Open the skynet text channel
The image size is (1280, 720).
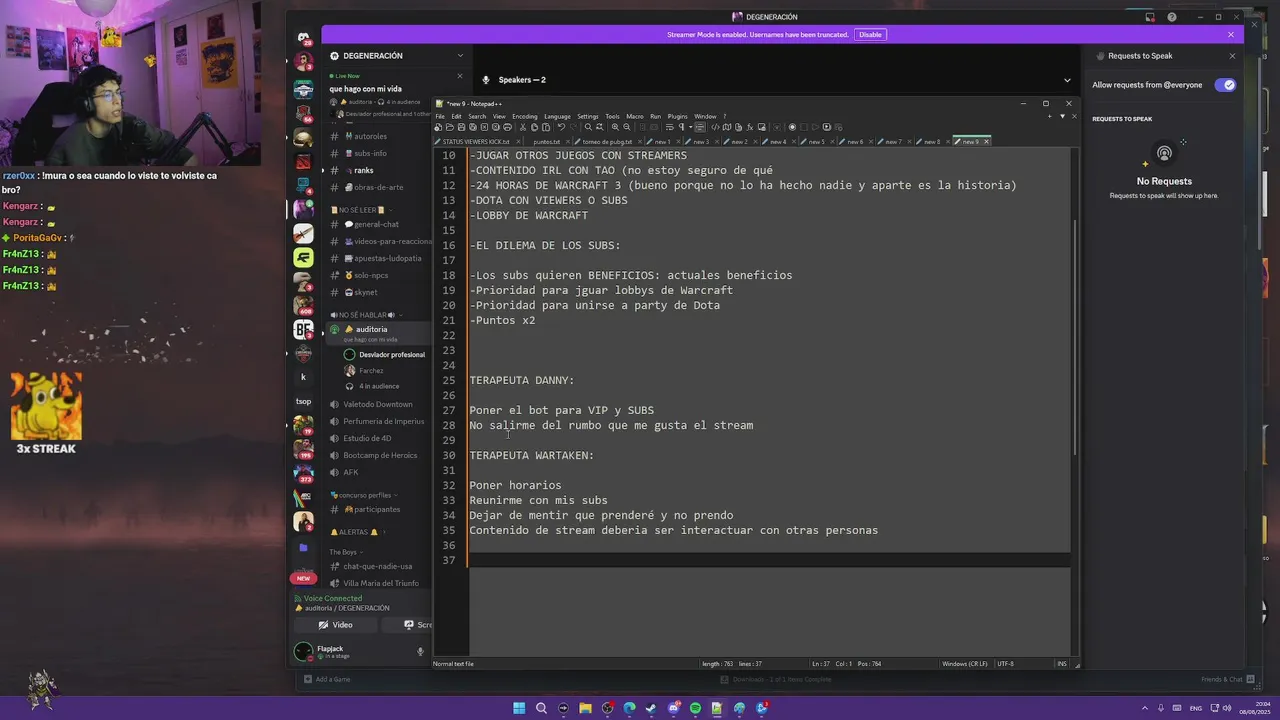pos(366,292)
